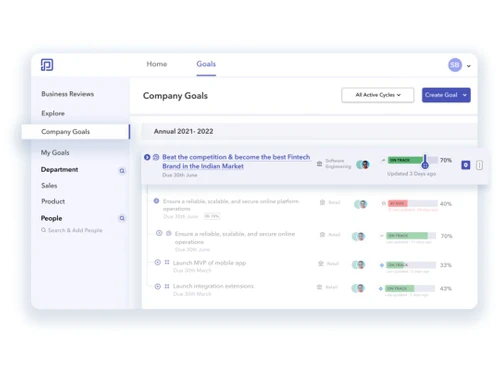This screenshot has width=500, height=375.
Task: Expand Launch MVP of mobile app
Action: 158,262
